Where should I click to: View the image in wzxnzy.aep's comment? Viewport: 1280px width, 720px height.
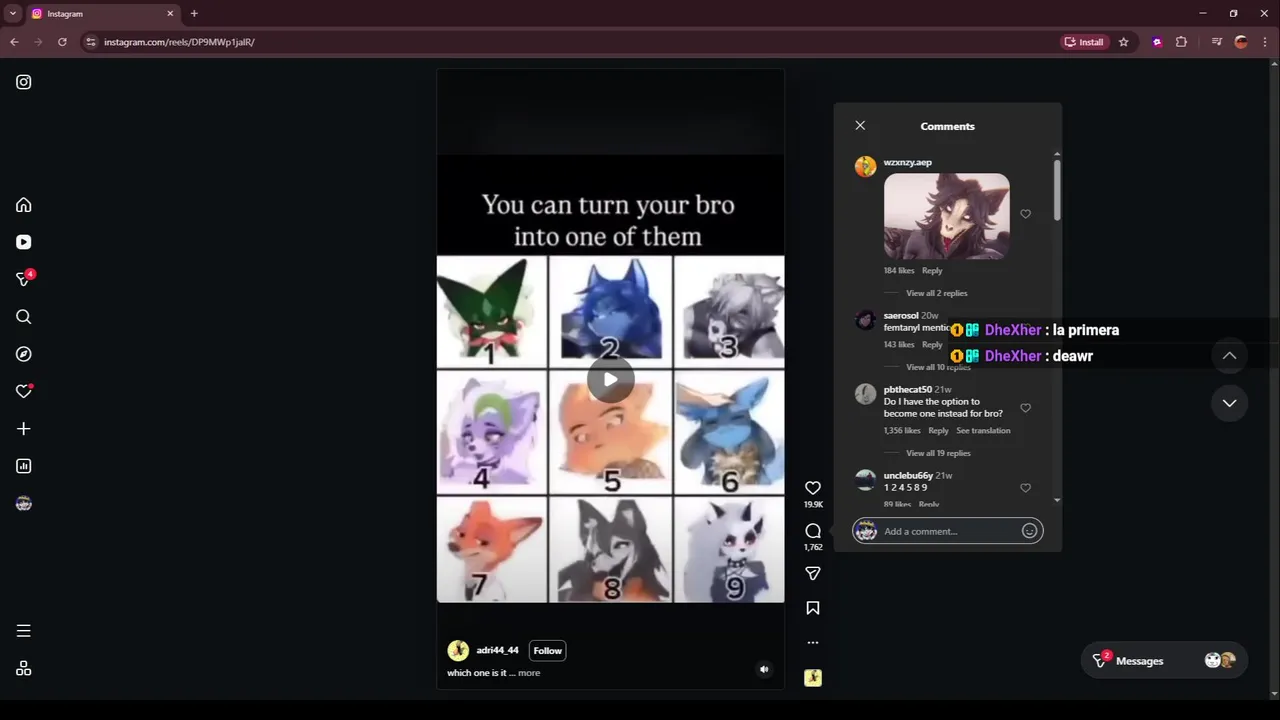[947, 217]
